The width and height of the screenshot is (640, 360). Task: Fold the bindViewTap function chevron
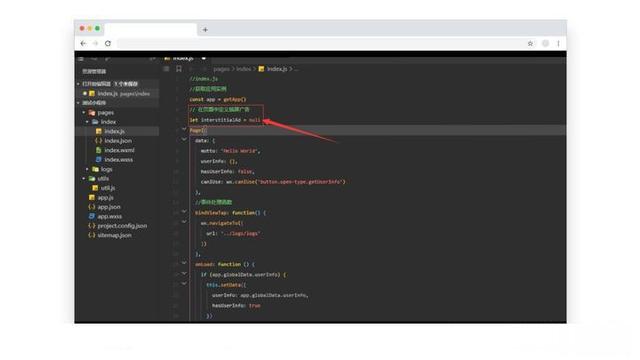coord(184,211)
